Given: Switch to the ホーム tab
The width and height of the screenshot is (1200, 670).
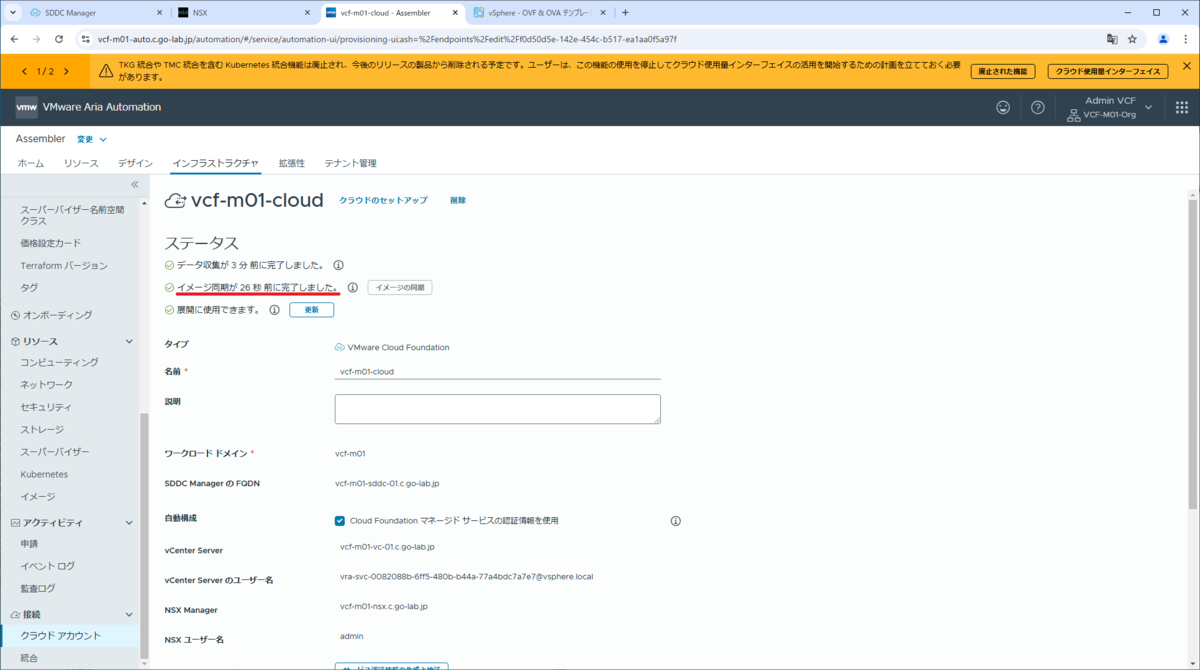Looking at the screenshot, I should pos(31,163).
